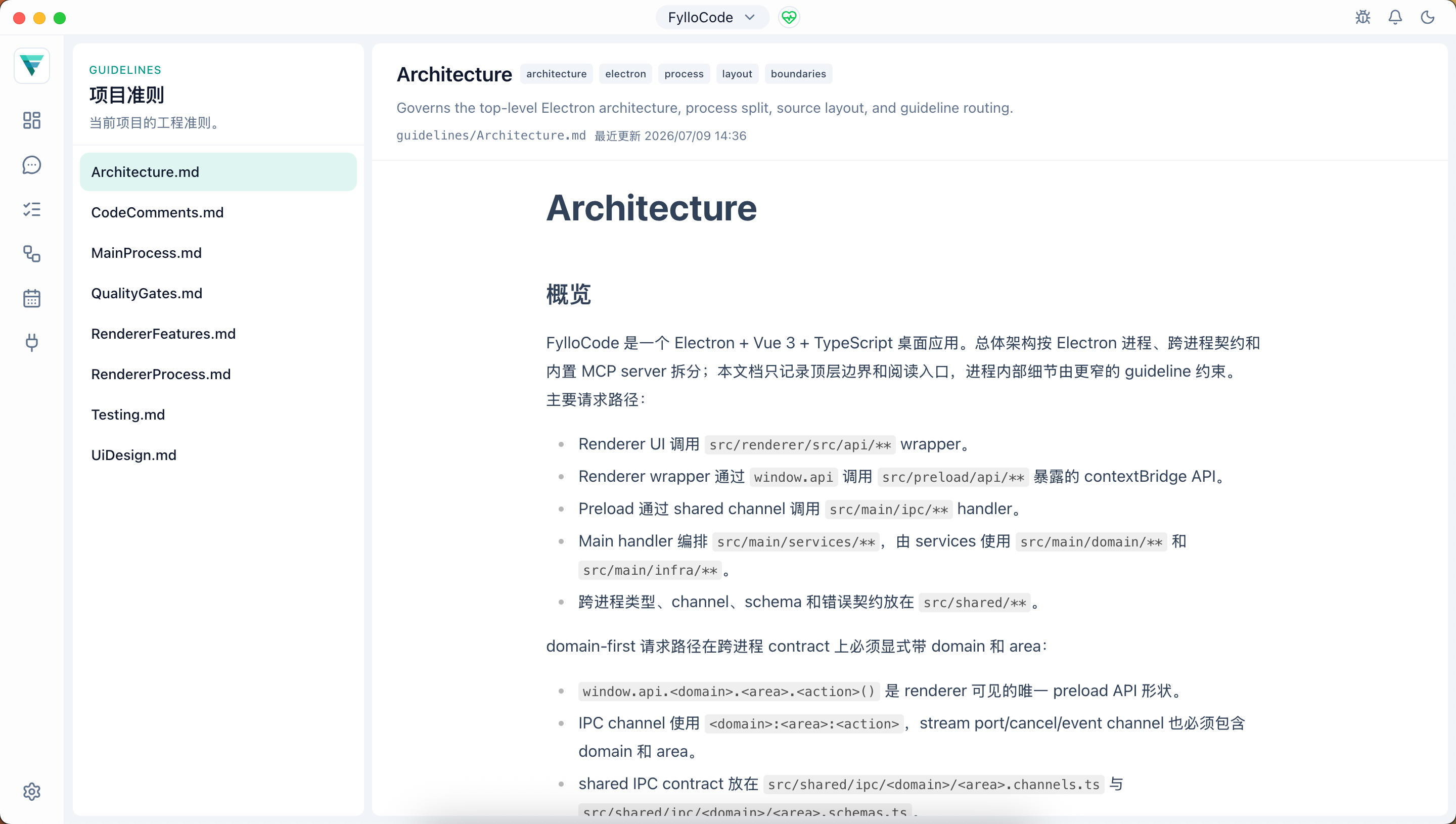This screenshot has width=1456, height=824.
Task: Open settings gear icon at sidebar bottom
Action: pyautogui.click(x=32, y=791)
